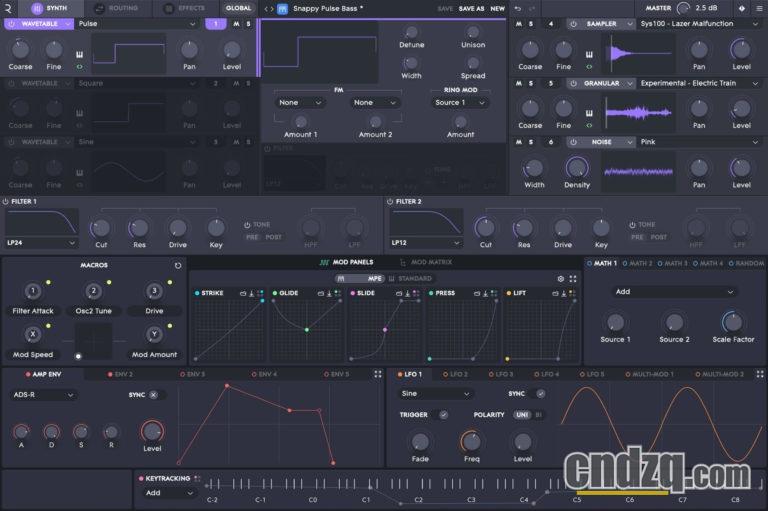The height and width of the screenshot is (511, 768).
Task: Toggle power for Granular oscillator
Action: click(573, 83)
